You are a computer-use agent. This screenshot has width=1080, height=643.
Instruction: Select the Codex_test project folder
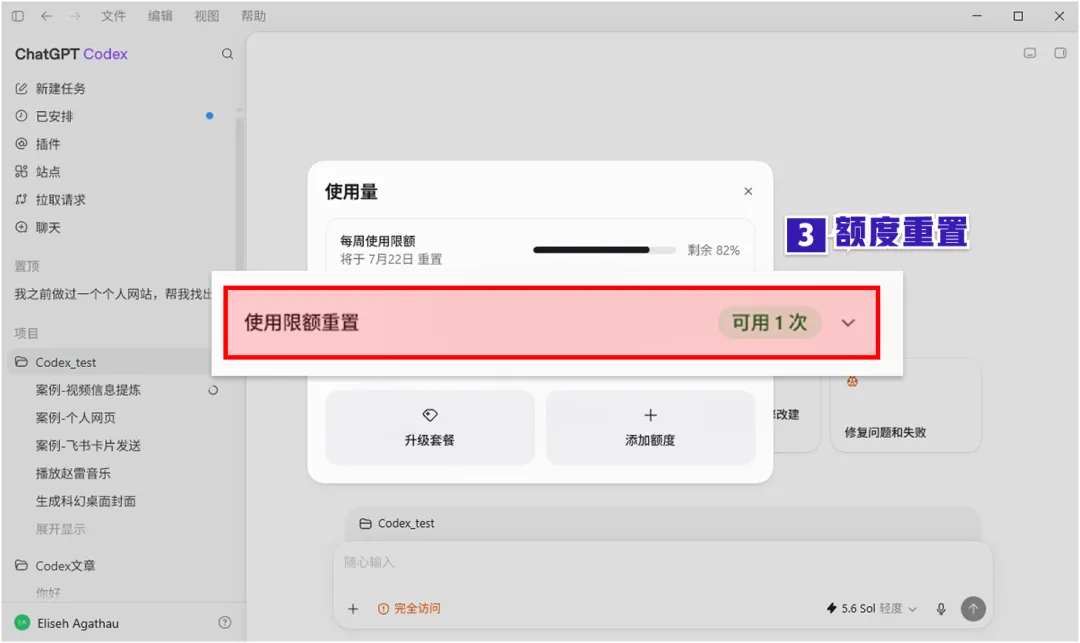coord(110,362)
